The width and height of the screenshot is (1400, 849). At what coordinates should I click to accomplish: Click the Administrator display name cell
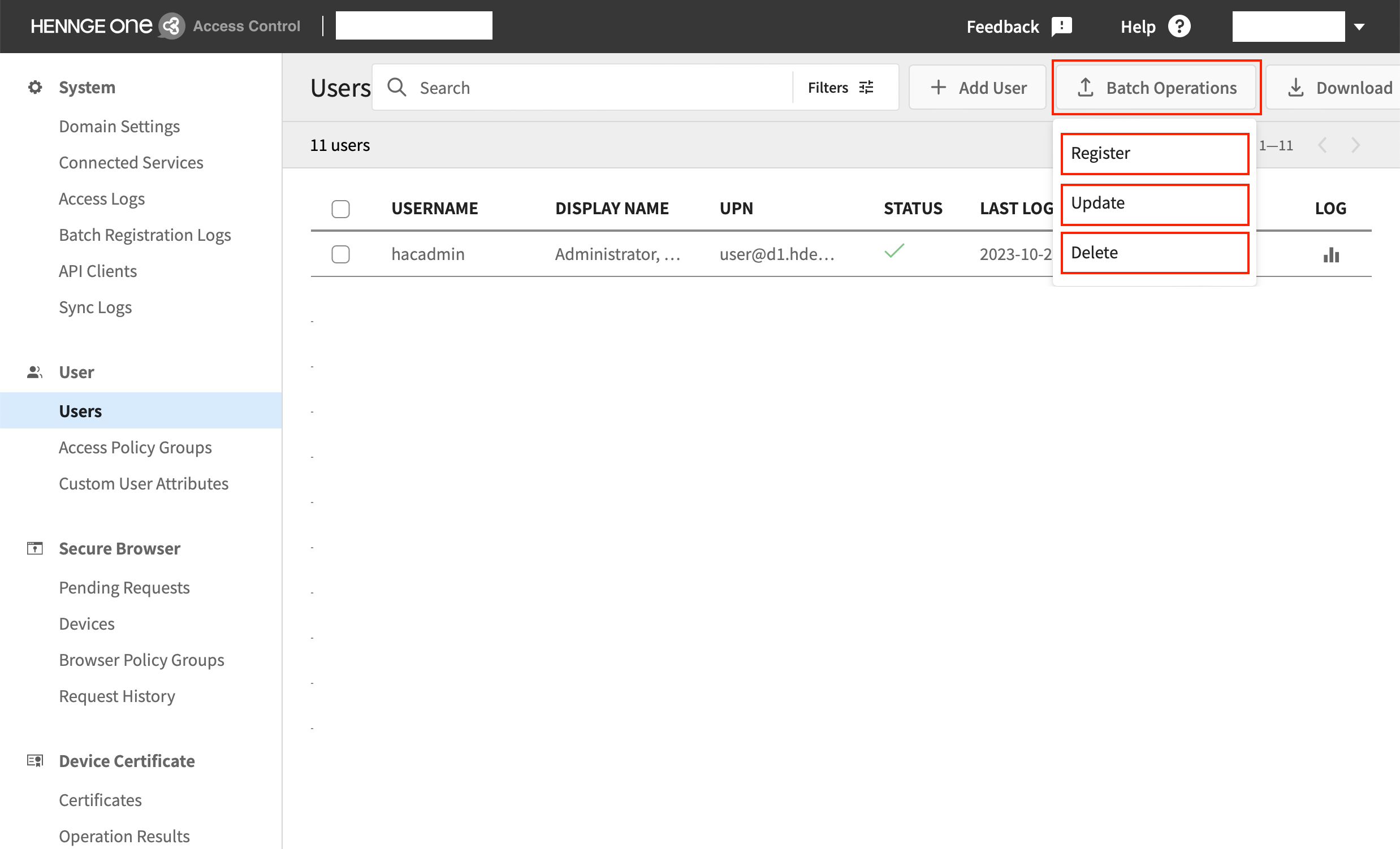coord(617,254)
